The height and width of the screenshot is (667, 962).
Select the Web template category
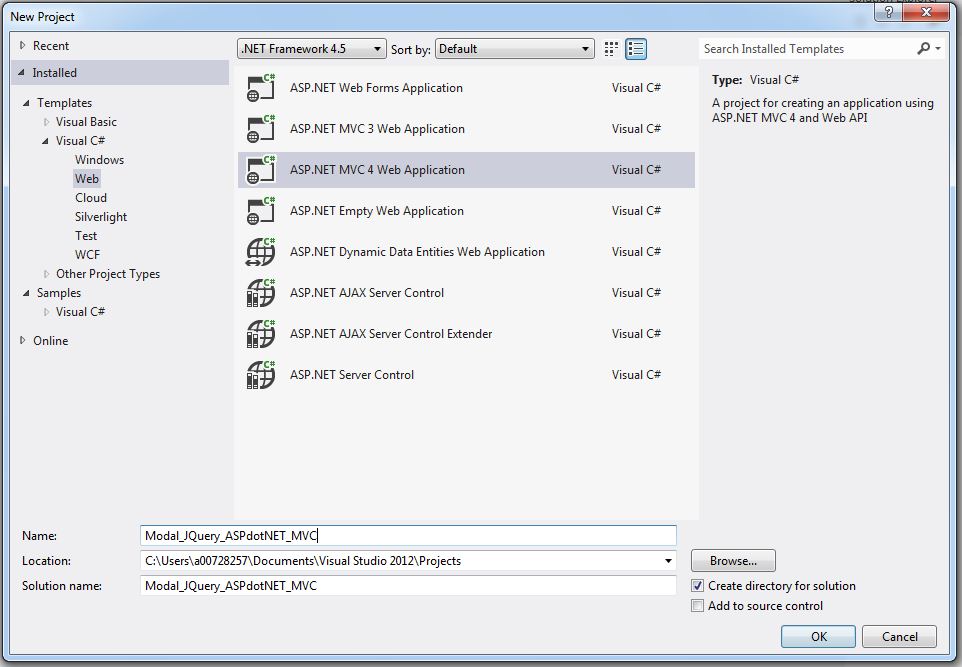(87, 179)
